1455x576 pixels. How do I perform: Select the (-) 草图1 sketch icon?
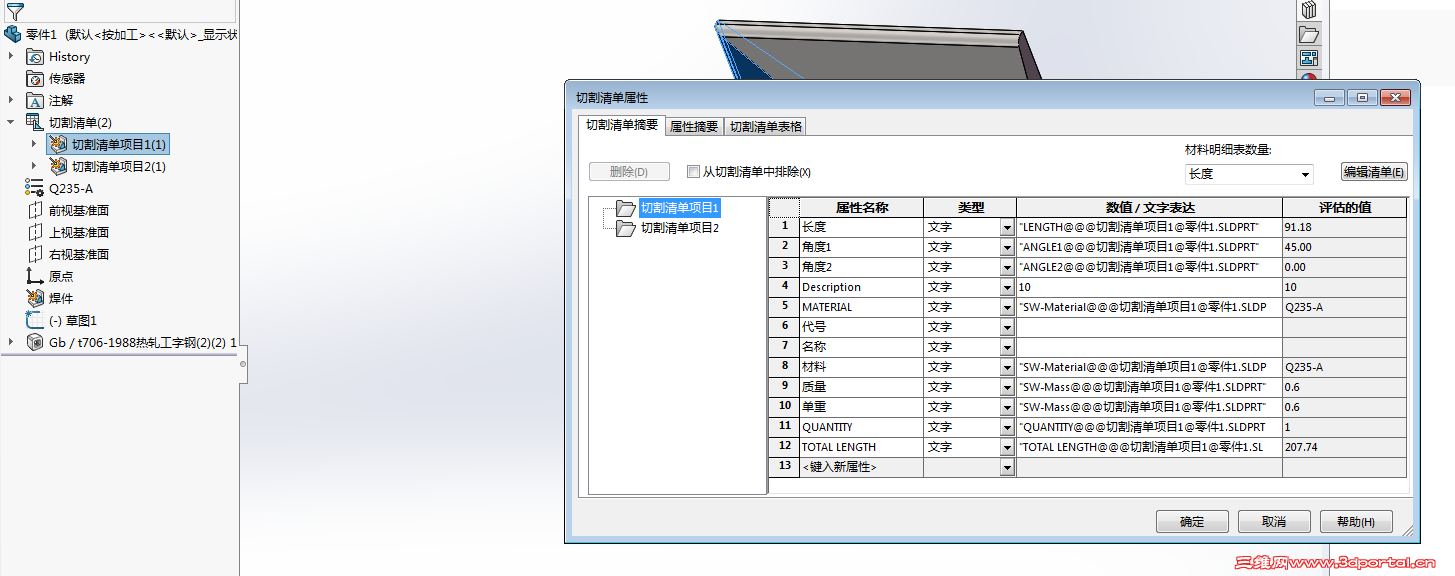tap(35, 321)
